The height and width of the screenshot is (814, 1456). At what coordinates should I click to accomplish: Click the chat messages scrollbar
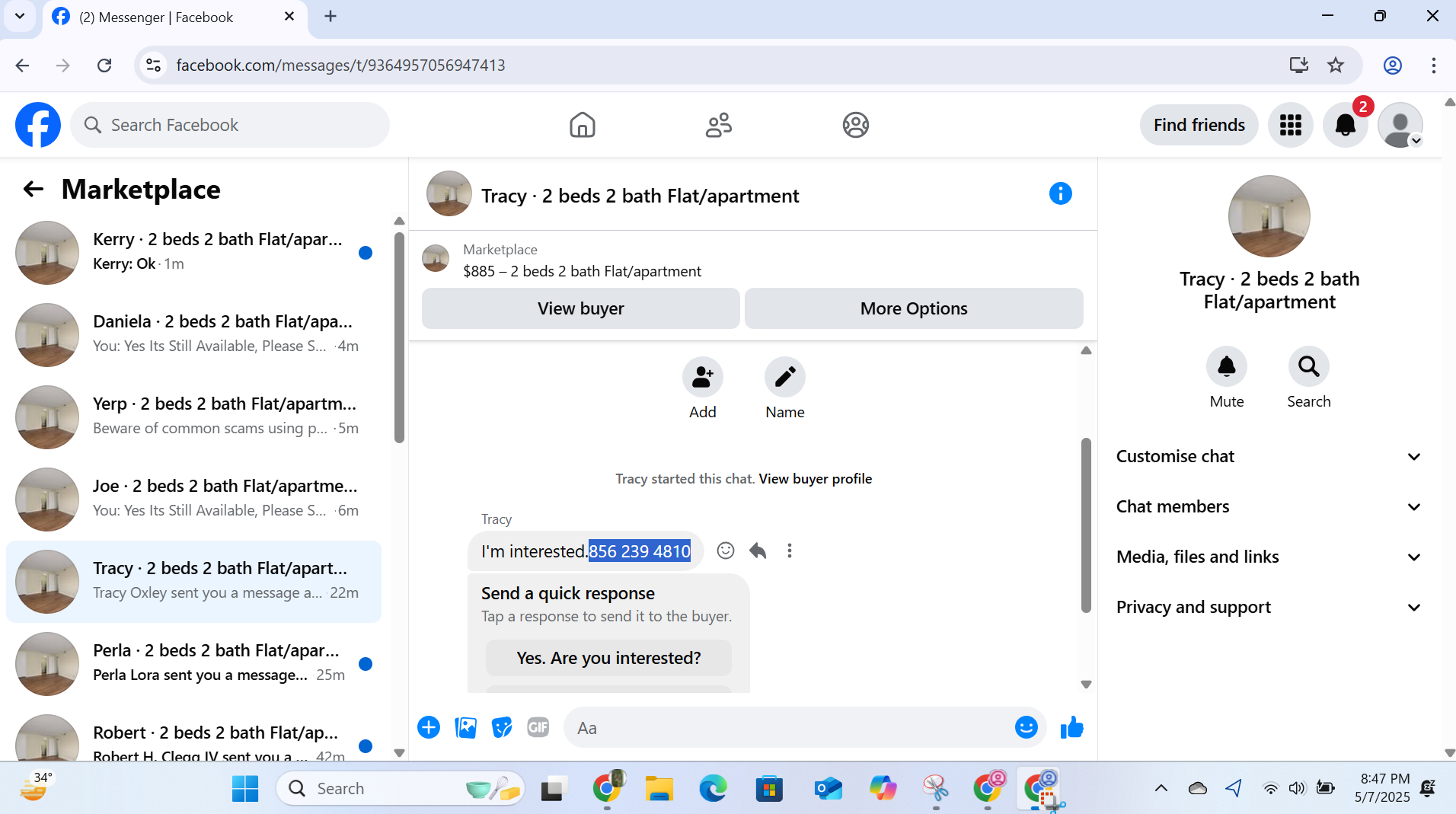pos(1086,525)
